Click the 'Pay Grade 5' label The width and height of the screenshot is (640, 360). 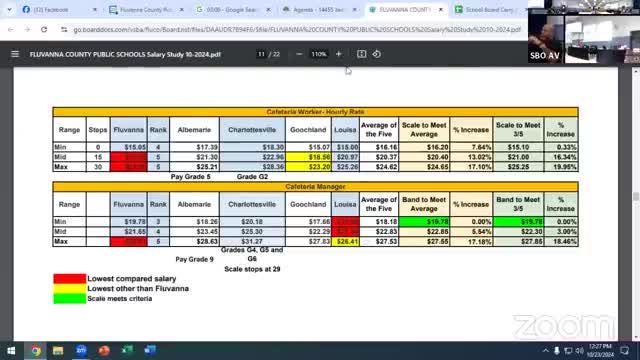tap(191, 177)
